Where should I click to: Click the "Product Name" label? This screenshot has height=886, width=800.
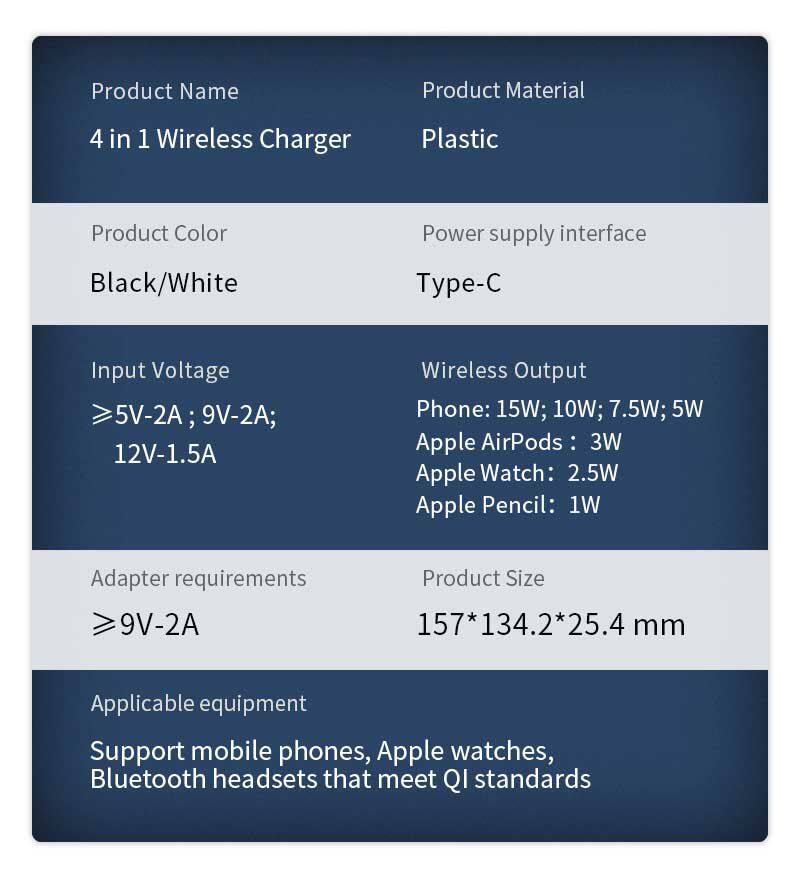165,91
